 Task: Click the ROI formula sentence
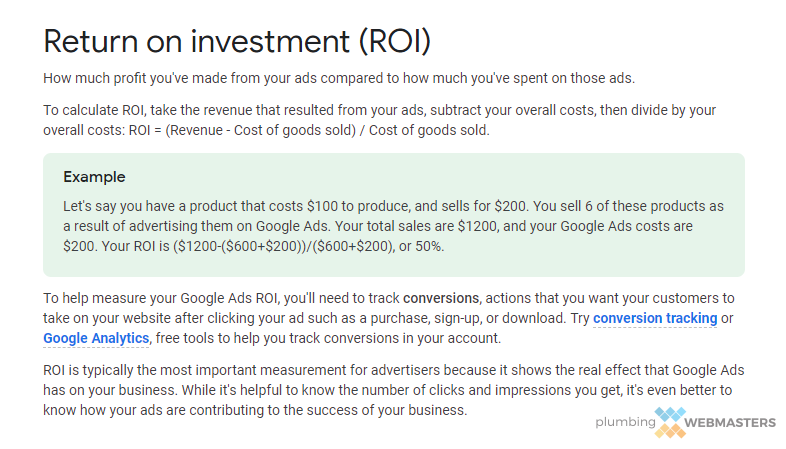[x=309, y=130]
